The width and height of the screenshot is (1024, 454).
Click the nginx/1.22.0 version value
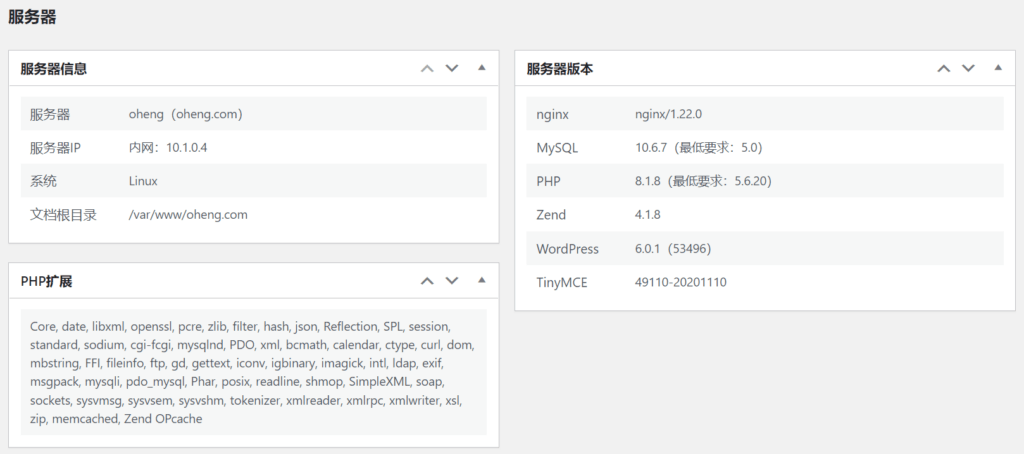[x=675, y=114]
